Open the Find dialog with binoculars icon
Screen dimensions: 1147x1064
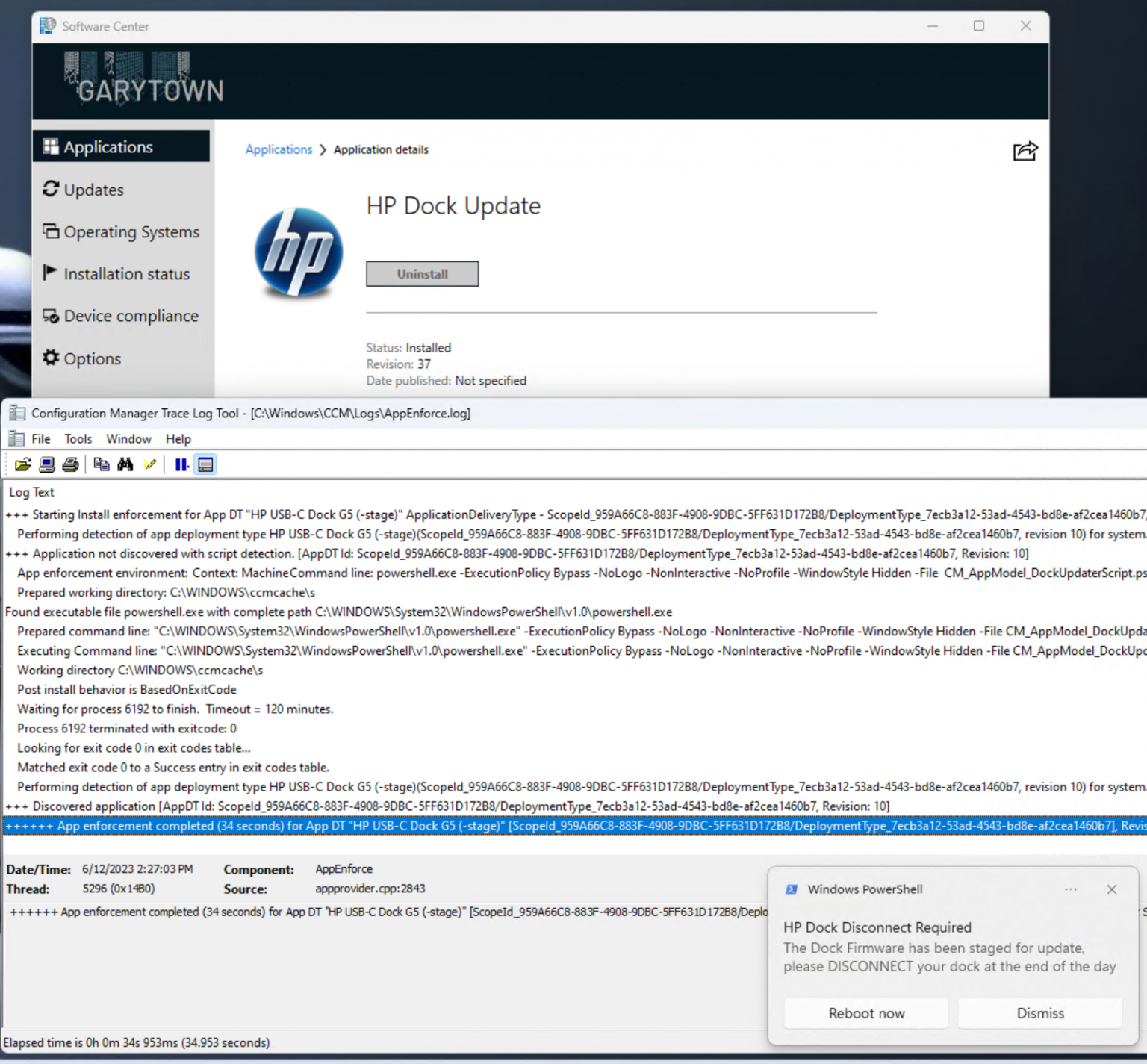pyautogui.click(x=125, y=464)
